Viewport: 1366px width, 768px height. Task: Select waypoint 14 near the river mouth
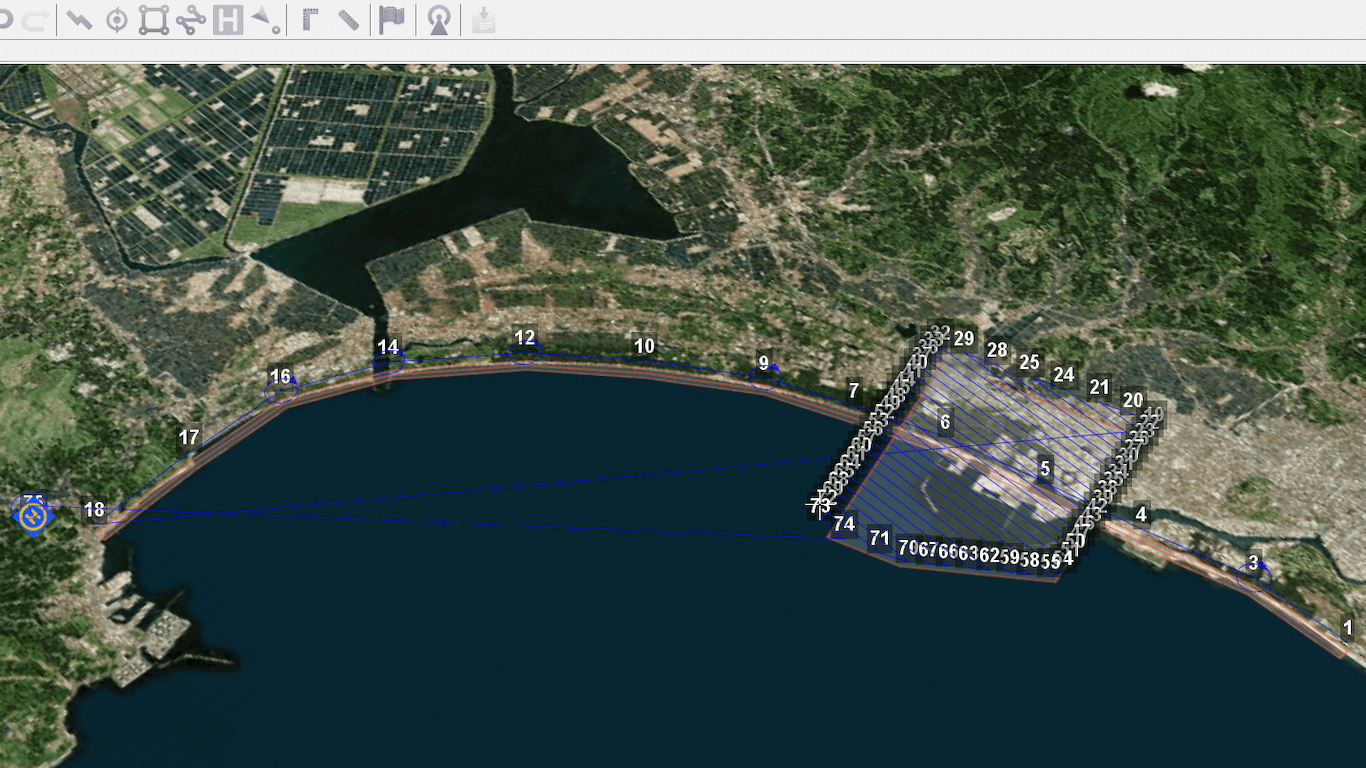pyautogui.click(x=388, y=348)
